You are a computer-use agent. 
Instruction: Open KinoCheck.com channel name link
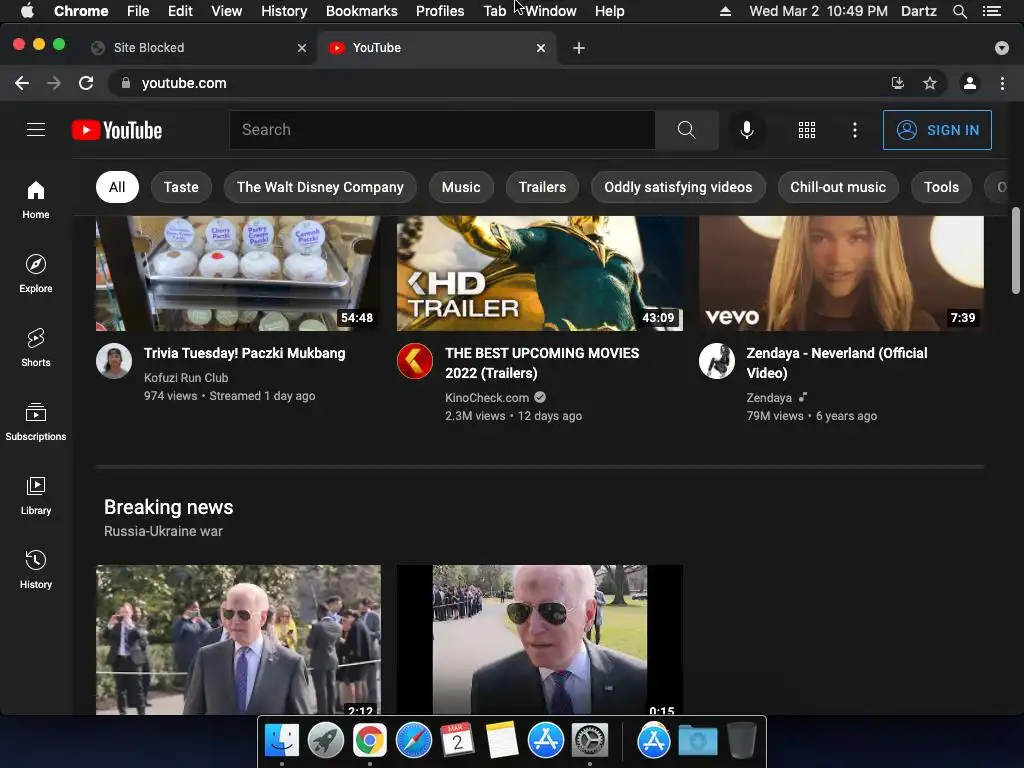487,398
